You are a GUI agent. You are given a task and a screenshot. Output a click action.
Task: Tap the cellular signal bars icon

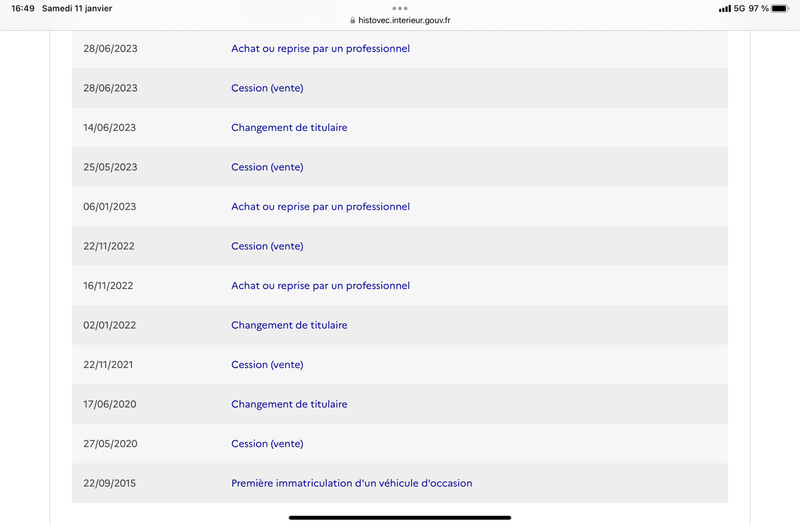(x=724, y=9)
